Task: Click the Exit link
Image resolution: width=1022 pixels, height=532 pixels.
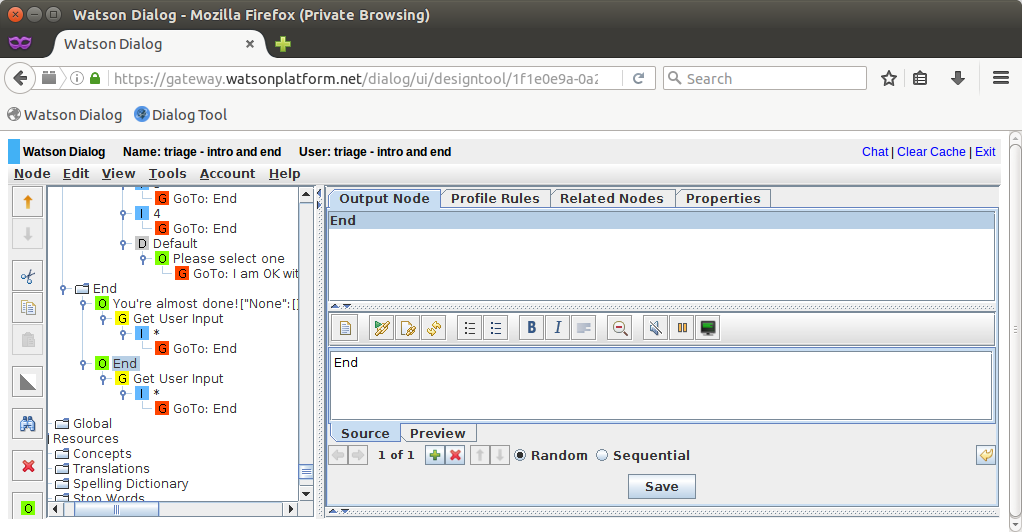Action: coord(985,152)
